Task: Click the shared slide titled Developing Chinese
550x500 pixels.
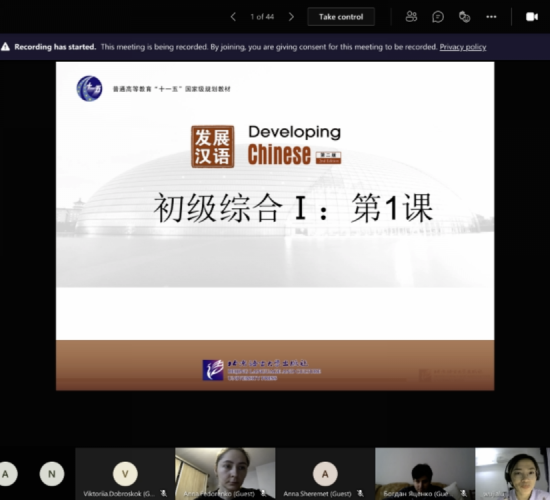Action: point(275,226)
